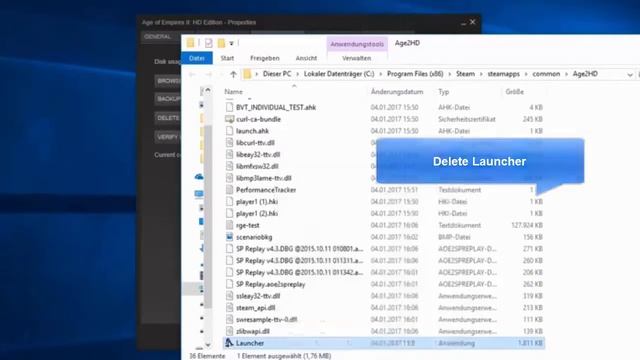
Task: Click steamapps in the address breadcrumb
Action: point(504,74)
